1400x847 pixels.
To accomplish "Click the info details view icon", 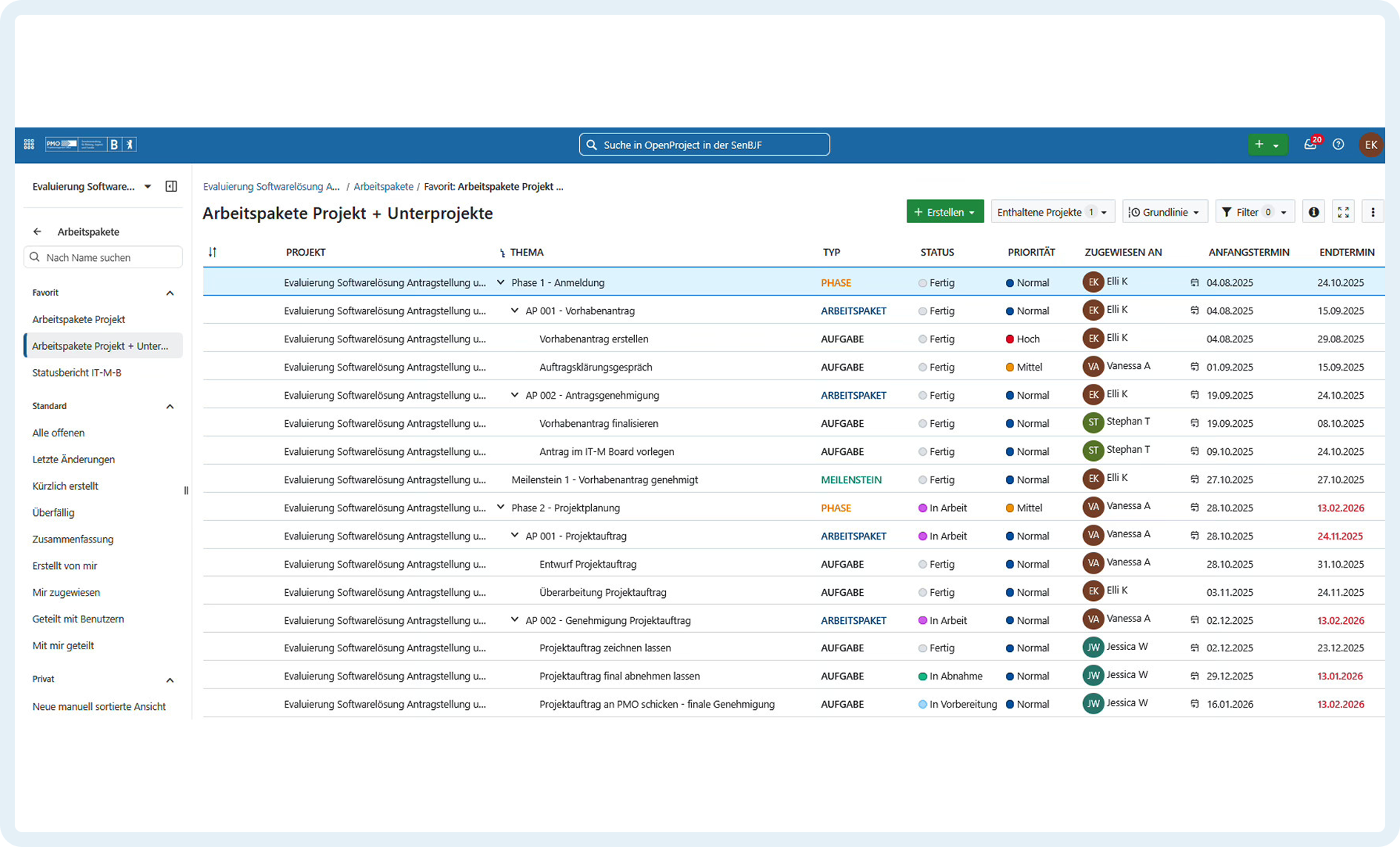I will click(x=1313, y=212).
